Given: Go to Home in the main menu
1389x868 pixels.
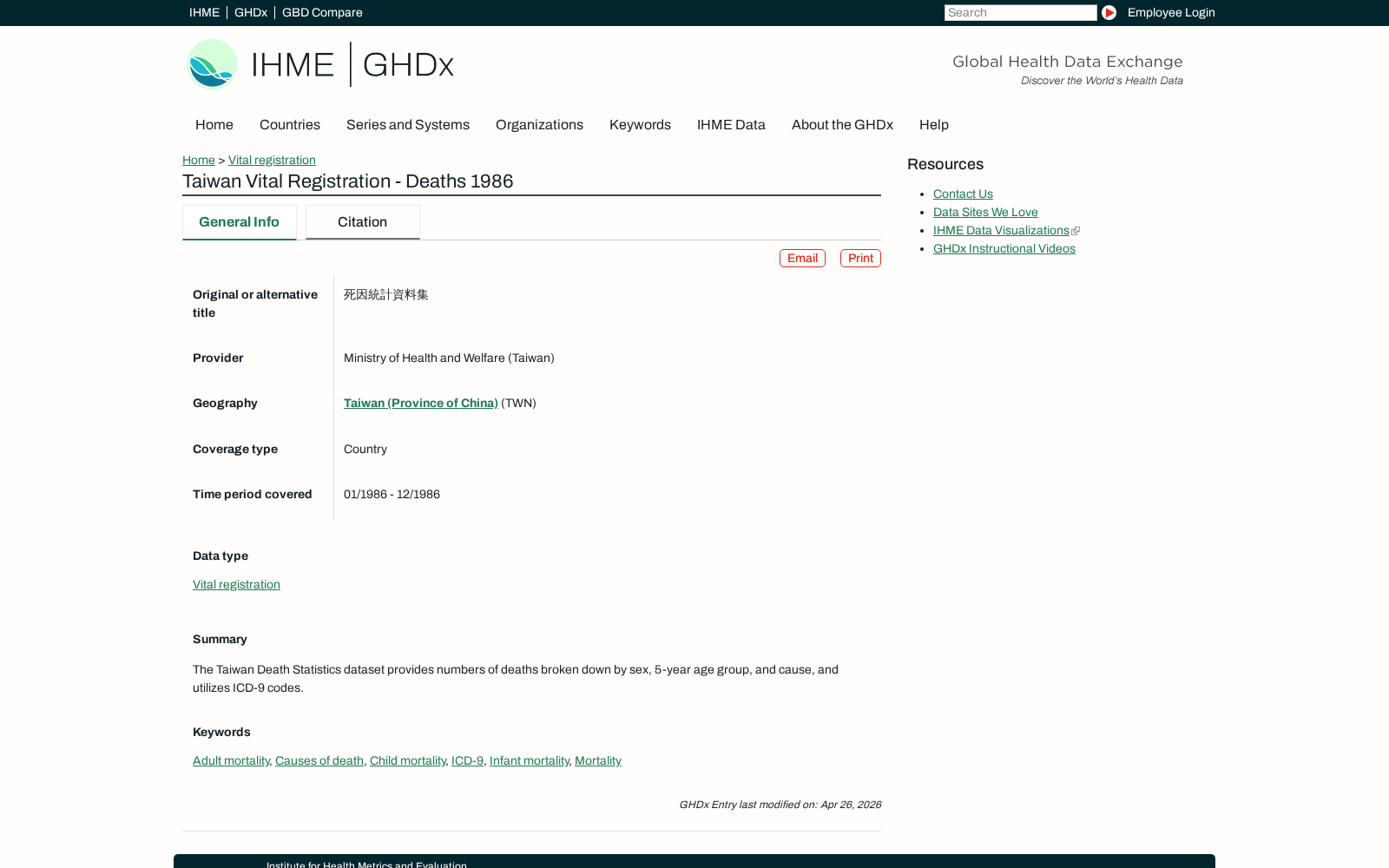Looking at the screenshot, I should [214, 125].
